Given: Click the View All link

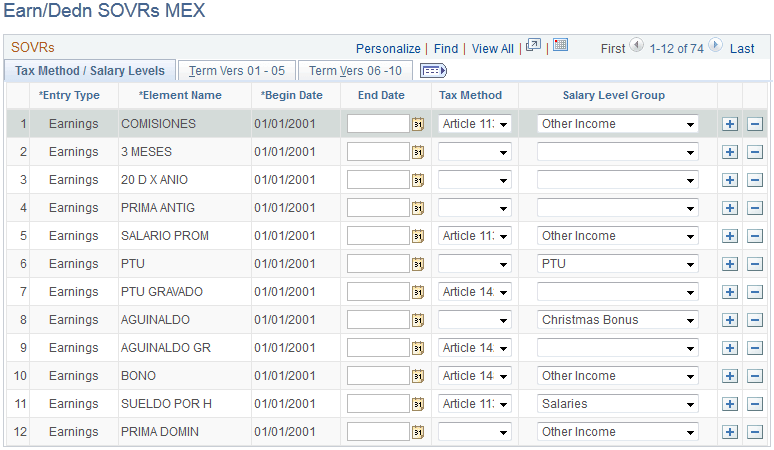Looking at the screenshot, I should tap(493, 49).
